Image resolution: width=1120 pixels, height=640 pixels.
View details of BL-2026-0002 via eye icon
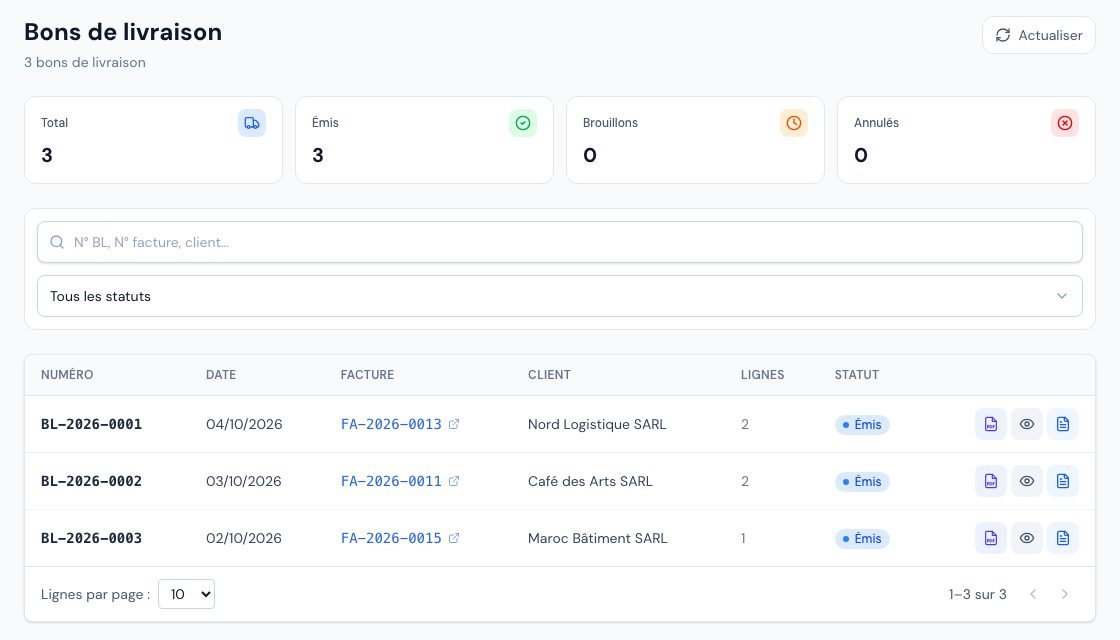1026,481
